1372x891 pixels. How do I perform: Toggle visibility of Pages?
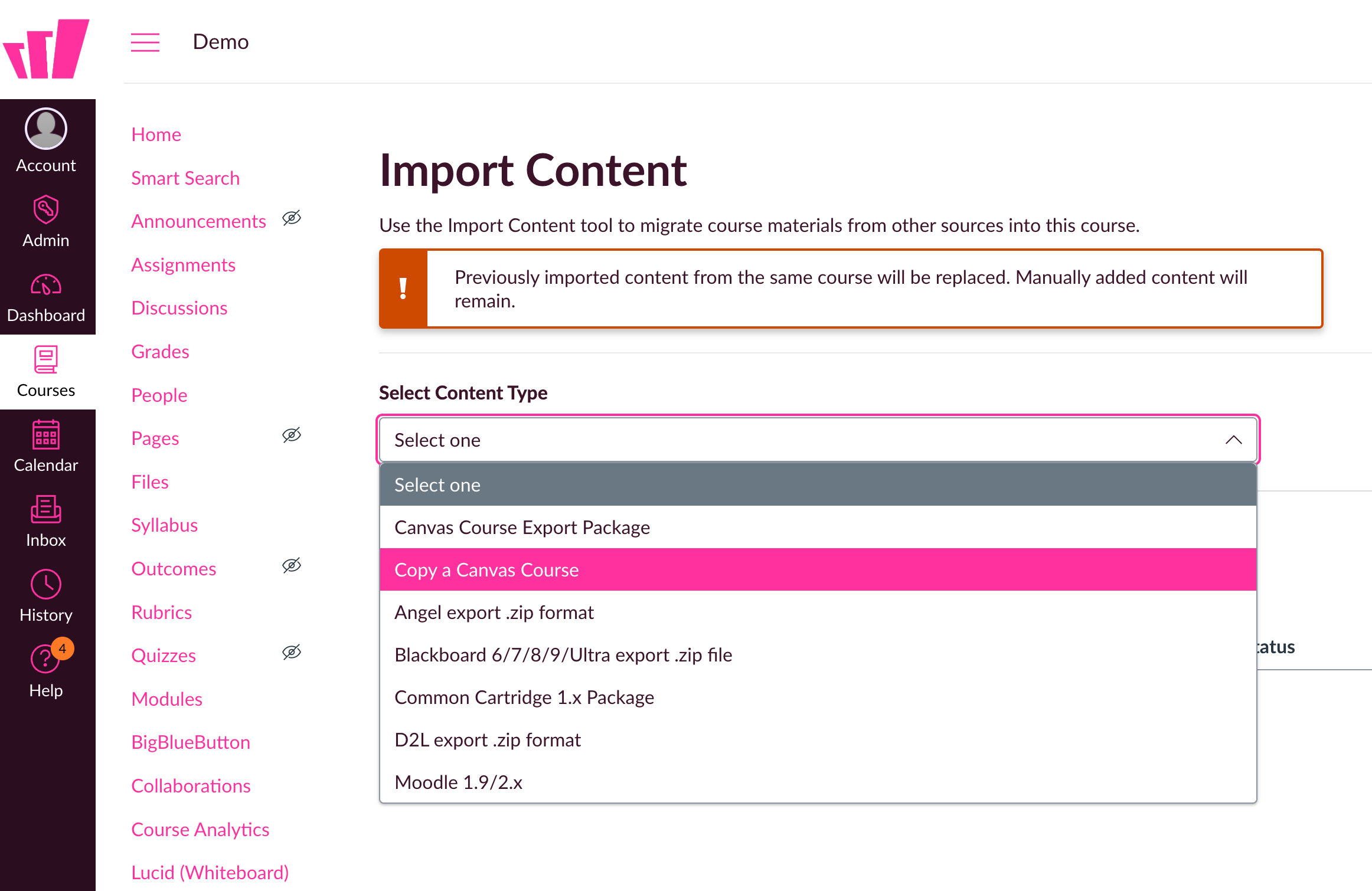click(x=292, y=435)
